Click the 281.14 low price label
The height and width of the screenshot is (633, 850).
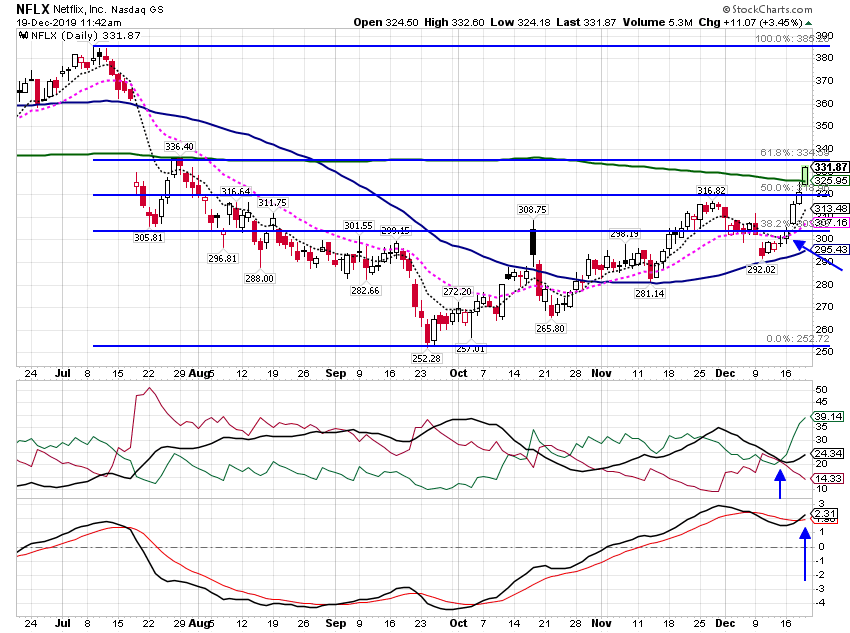[x=650, y=293]
